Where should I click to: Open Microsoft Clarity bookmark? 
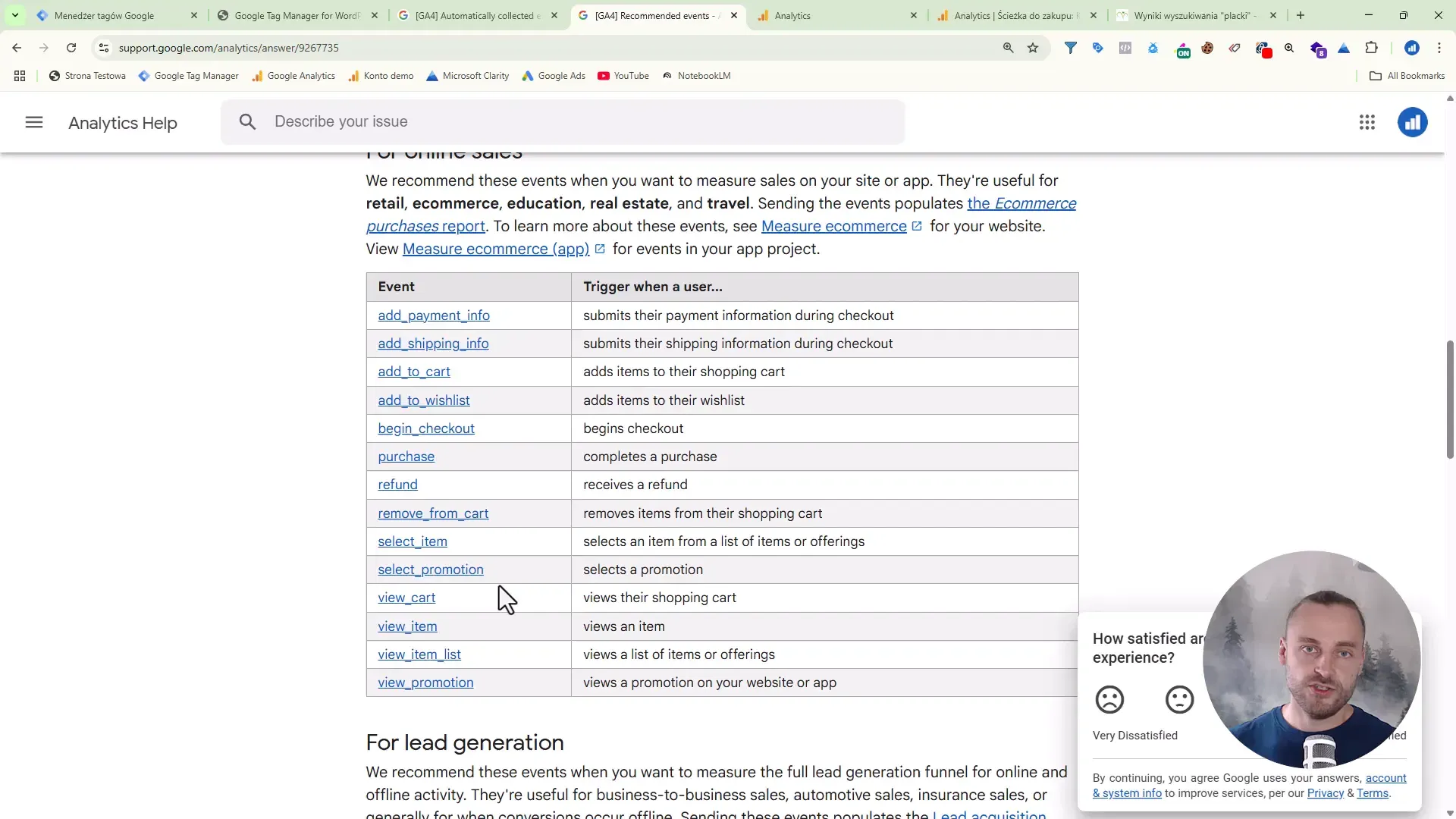(467, 76)
